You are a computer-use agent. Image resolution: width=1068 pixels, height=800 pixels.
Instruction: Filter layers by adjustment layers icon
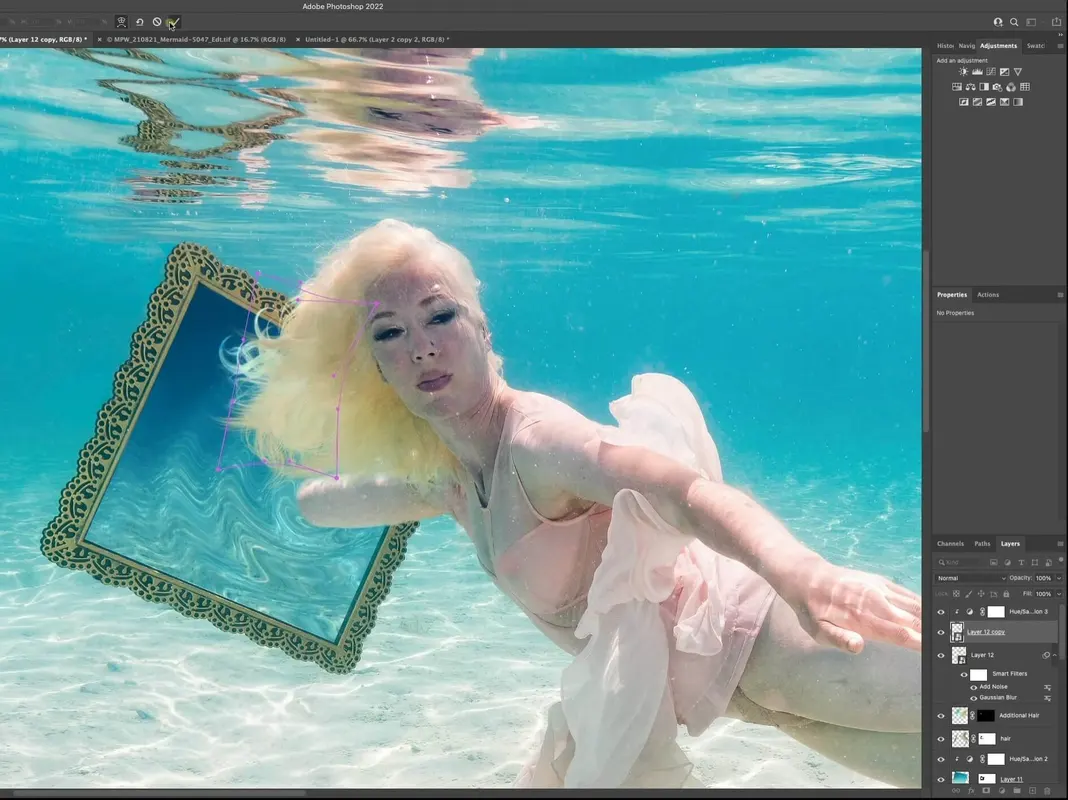pos(1007,562)
